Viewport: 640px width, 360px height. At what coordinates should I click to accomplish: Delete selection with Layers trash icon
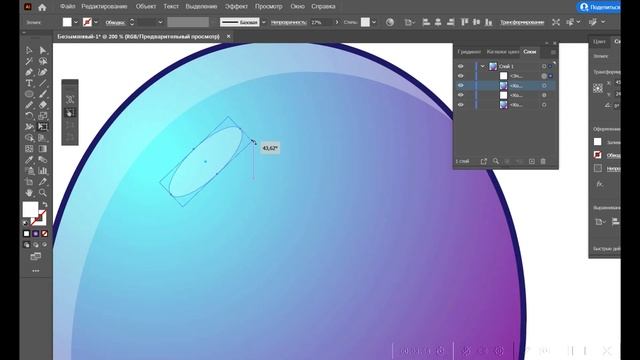point(543,161)
